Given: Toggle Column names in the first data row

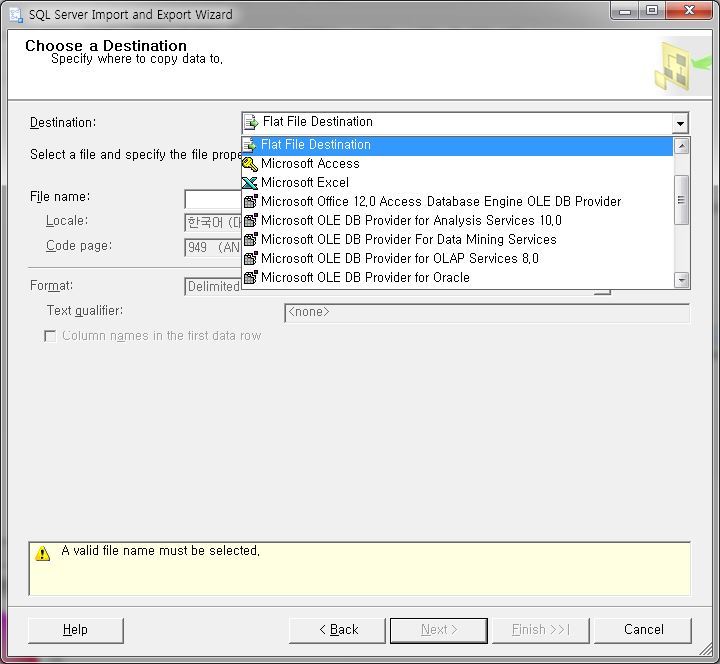Looking at the screenshot, I should 50,336.
